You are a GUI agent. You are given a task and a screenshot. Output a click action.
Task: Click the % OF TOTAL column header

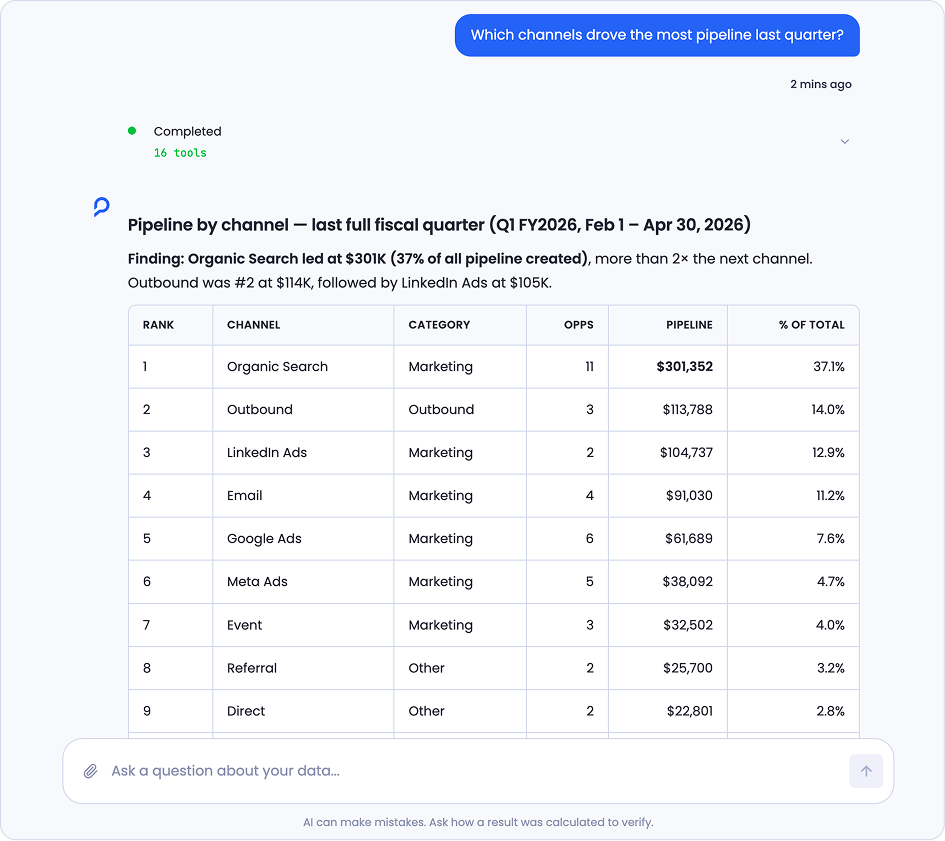pyautogui.click(x=812, y=325)
